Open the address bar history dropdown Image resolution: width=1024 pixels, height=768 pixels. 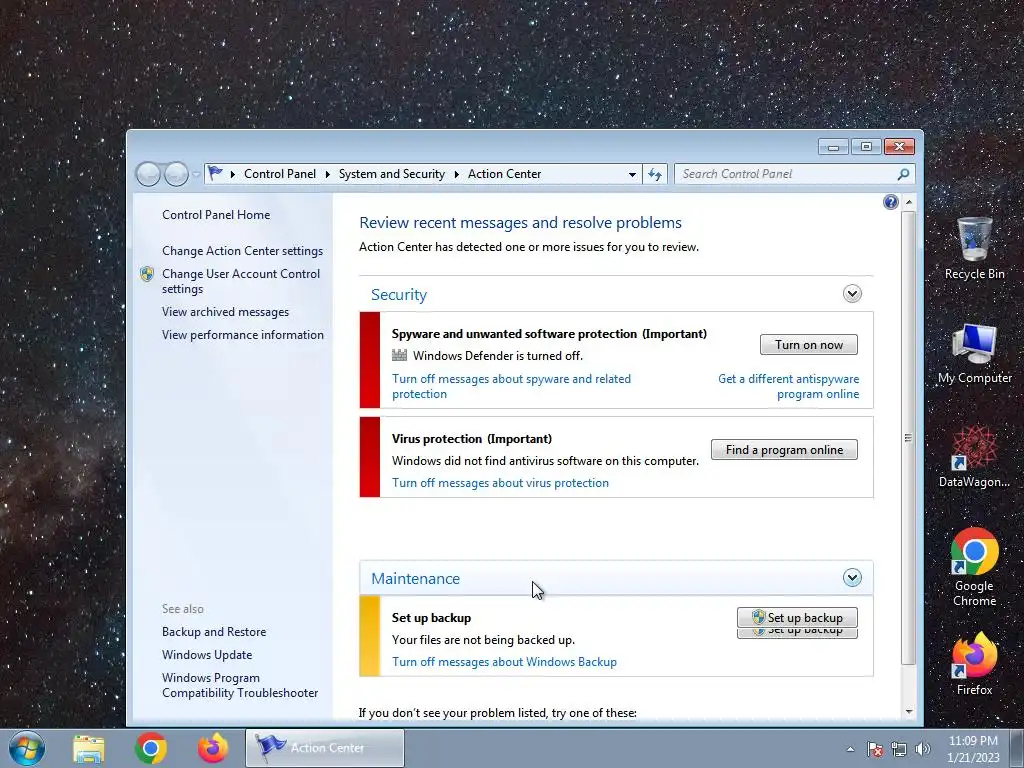[x=632, y=174]
